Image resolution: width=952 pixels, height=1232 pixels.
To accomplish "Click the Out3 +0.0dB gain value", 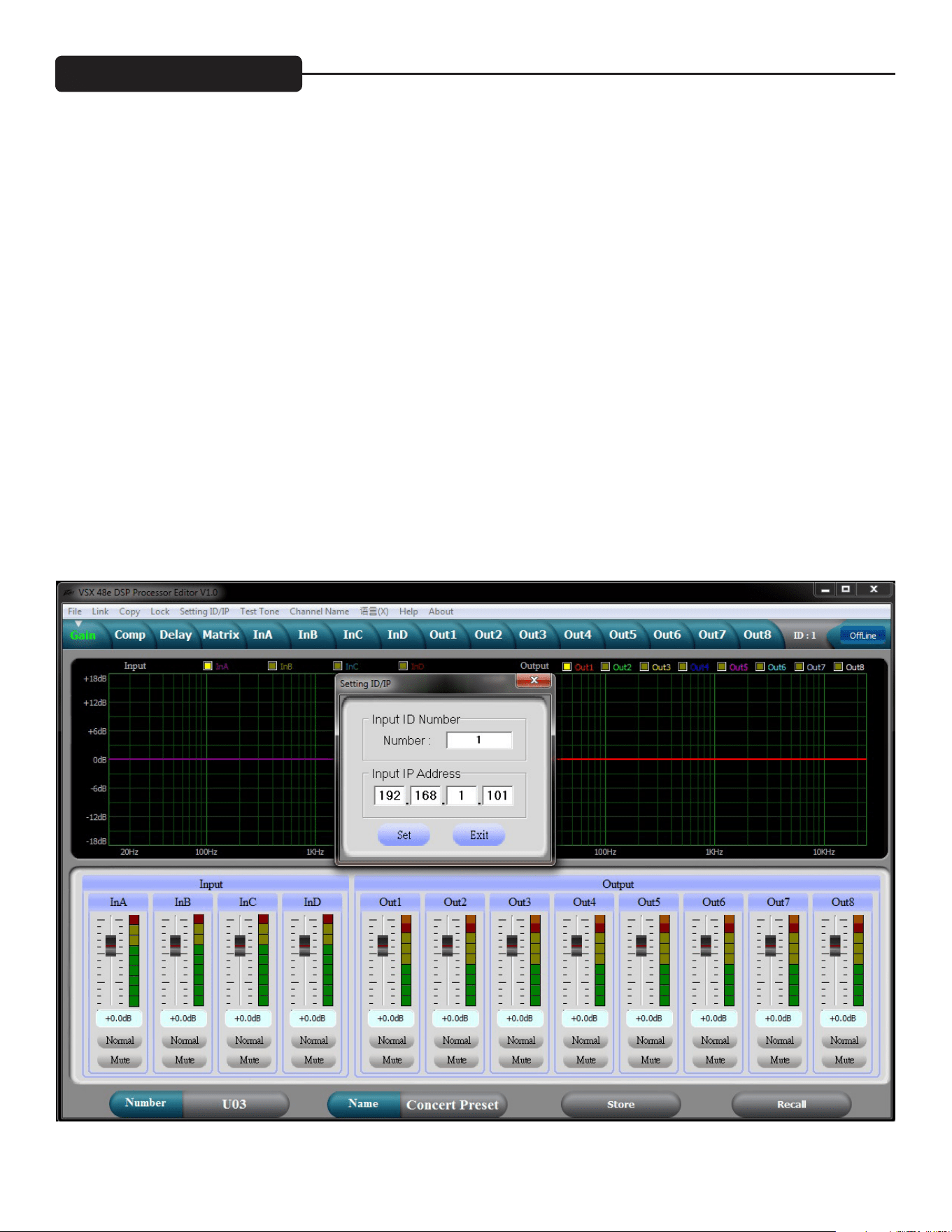I will [x=520, y=1019].
